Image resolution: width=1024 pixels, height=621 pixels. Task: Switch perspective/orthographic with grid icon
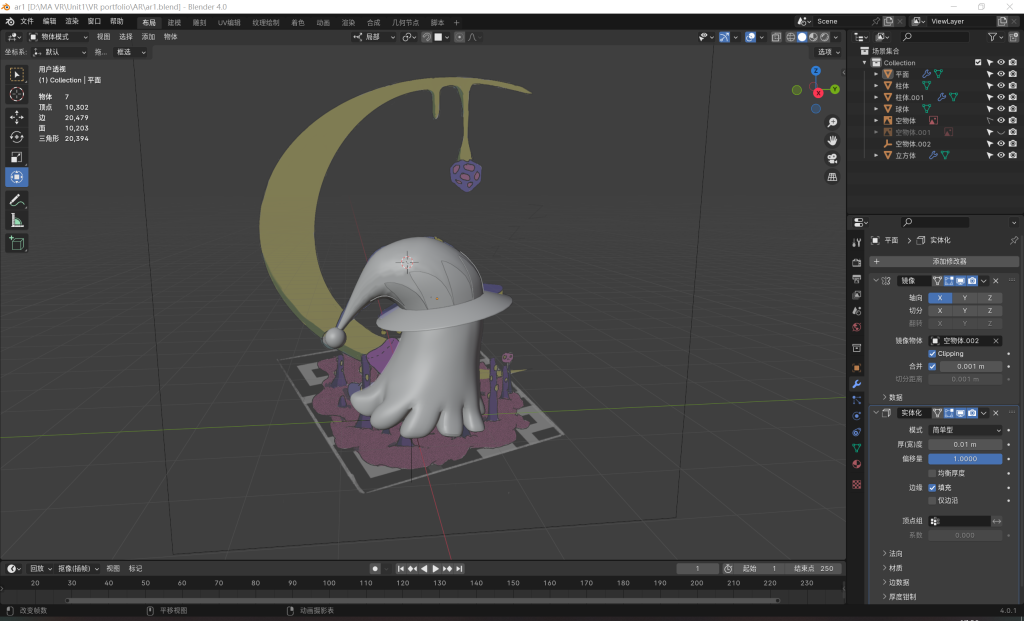coord(832,177)
